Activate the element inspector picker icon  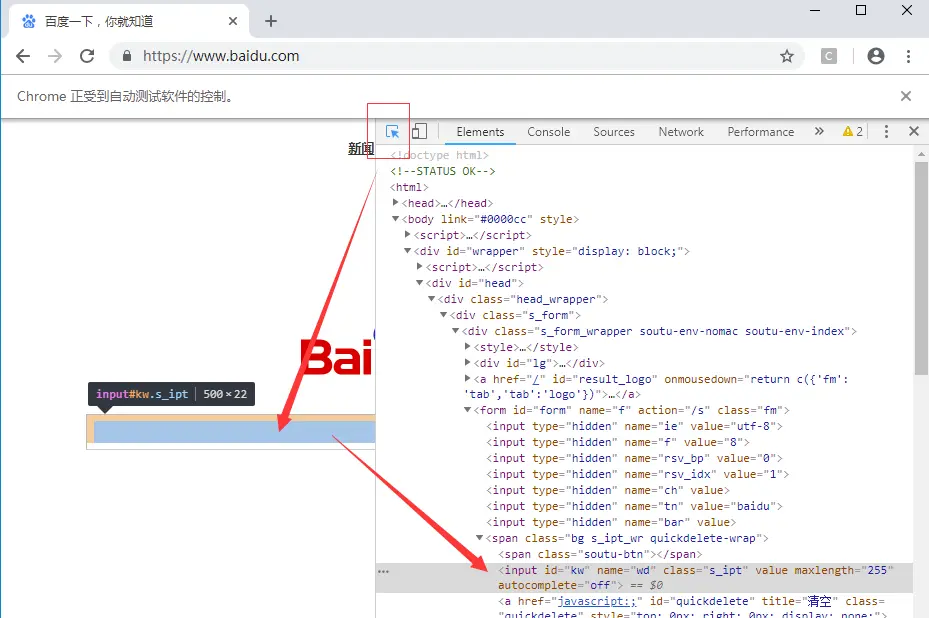click(392, 132)
